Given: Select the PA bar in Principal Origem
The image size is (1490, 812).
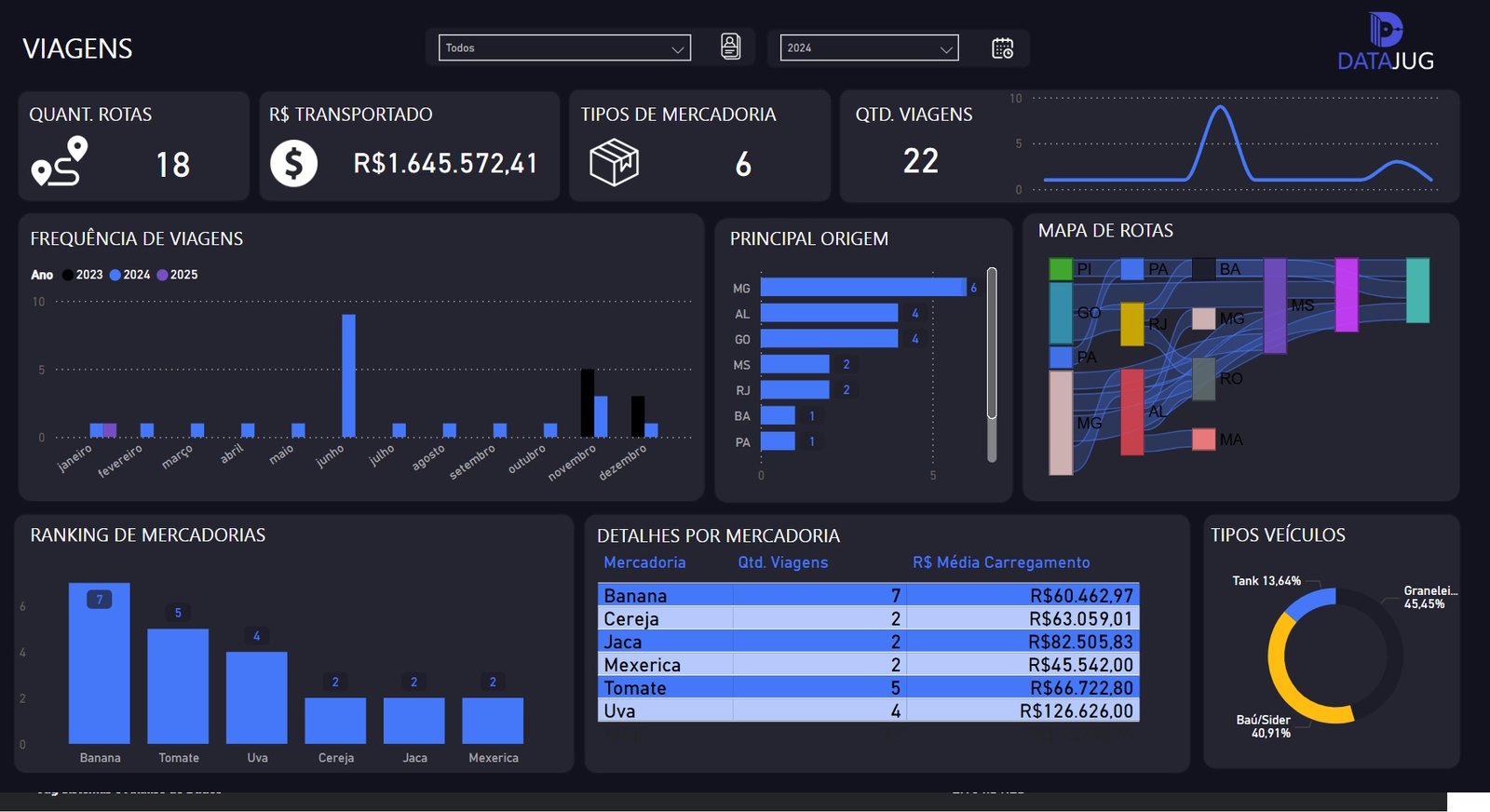Looking at the screenshot, I should (778, 441).
